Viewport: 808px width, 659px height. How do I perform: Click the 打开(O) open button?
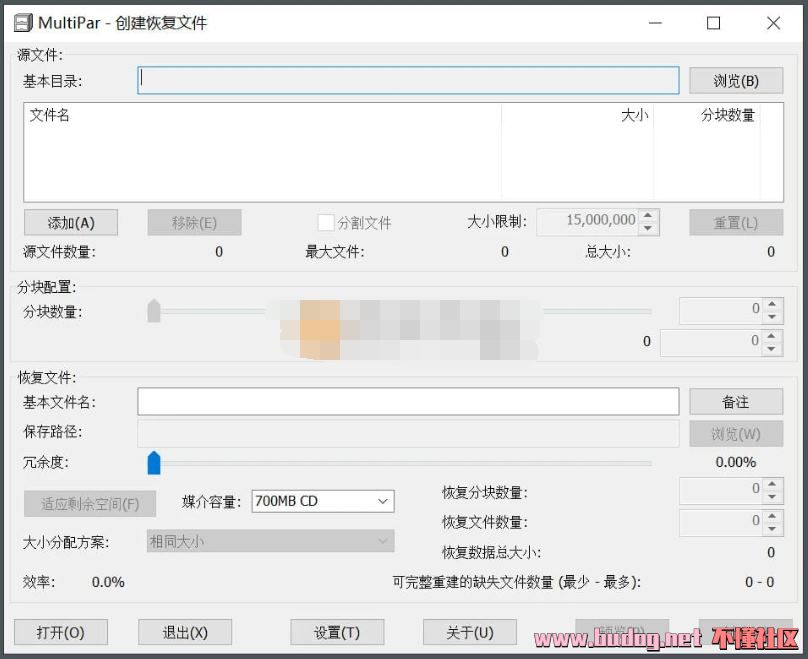(x=60, y=632)
